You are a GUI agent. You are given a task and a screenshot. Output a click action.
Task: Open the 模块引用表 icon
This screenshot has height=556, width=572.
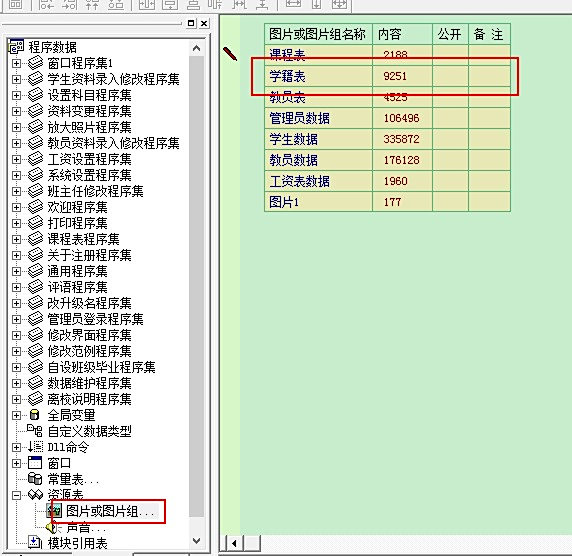click(x=35, y=543)
